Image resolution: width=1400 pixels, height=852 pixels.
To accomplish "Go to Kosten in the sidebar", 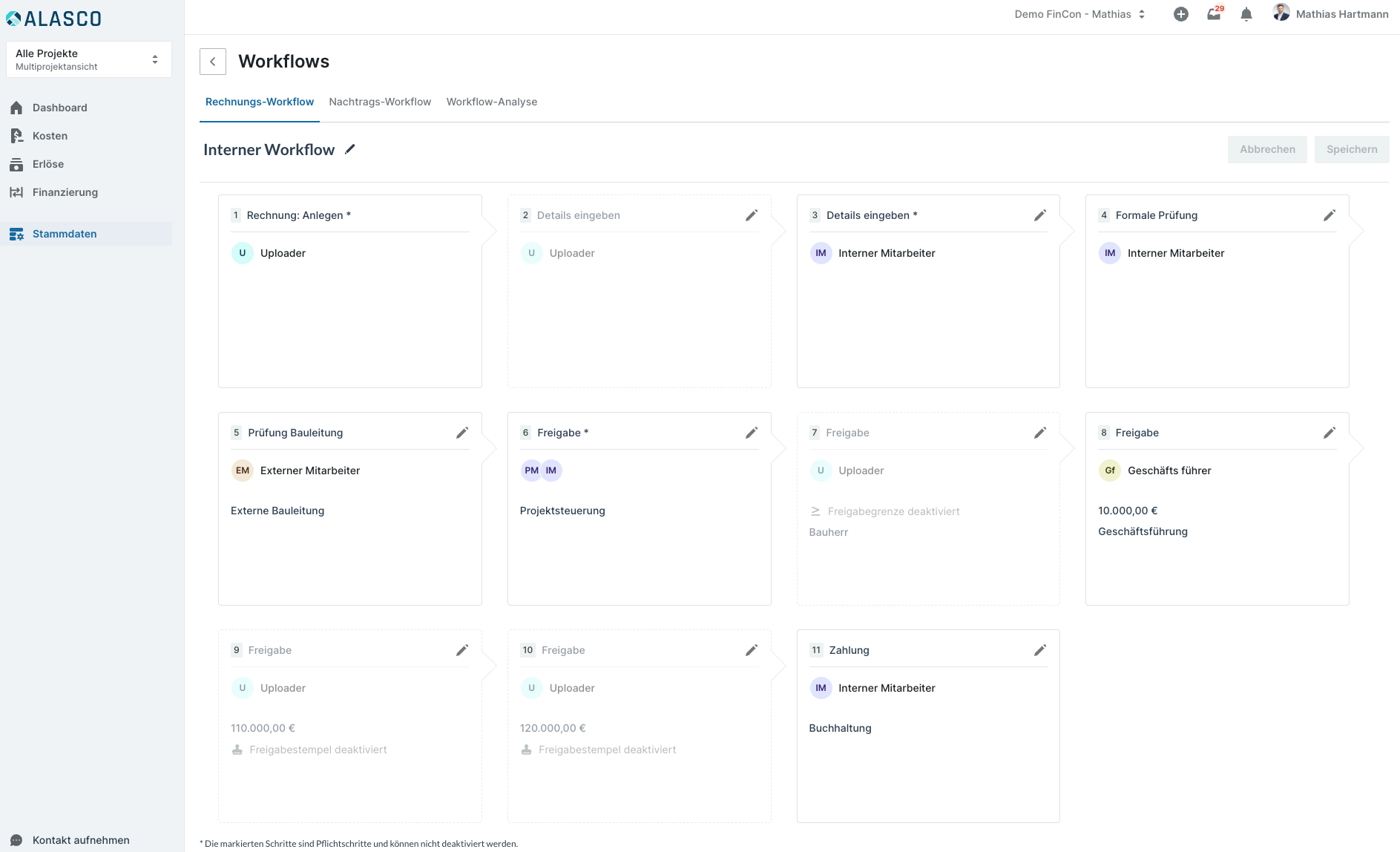I will tap(50, 136).
